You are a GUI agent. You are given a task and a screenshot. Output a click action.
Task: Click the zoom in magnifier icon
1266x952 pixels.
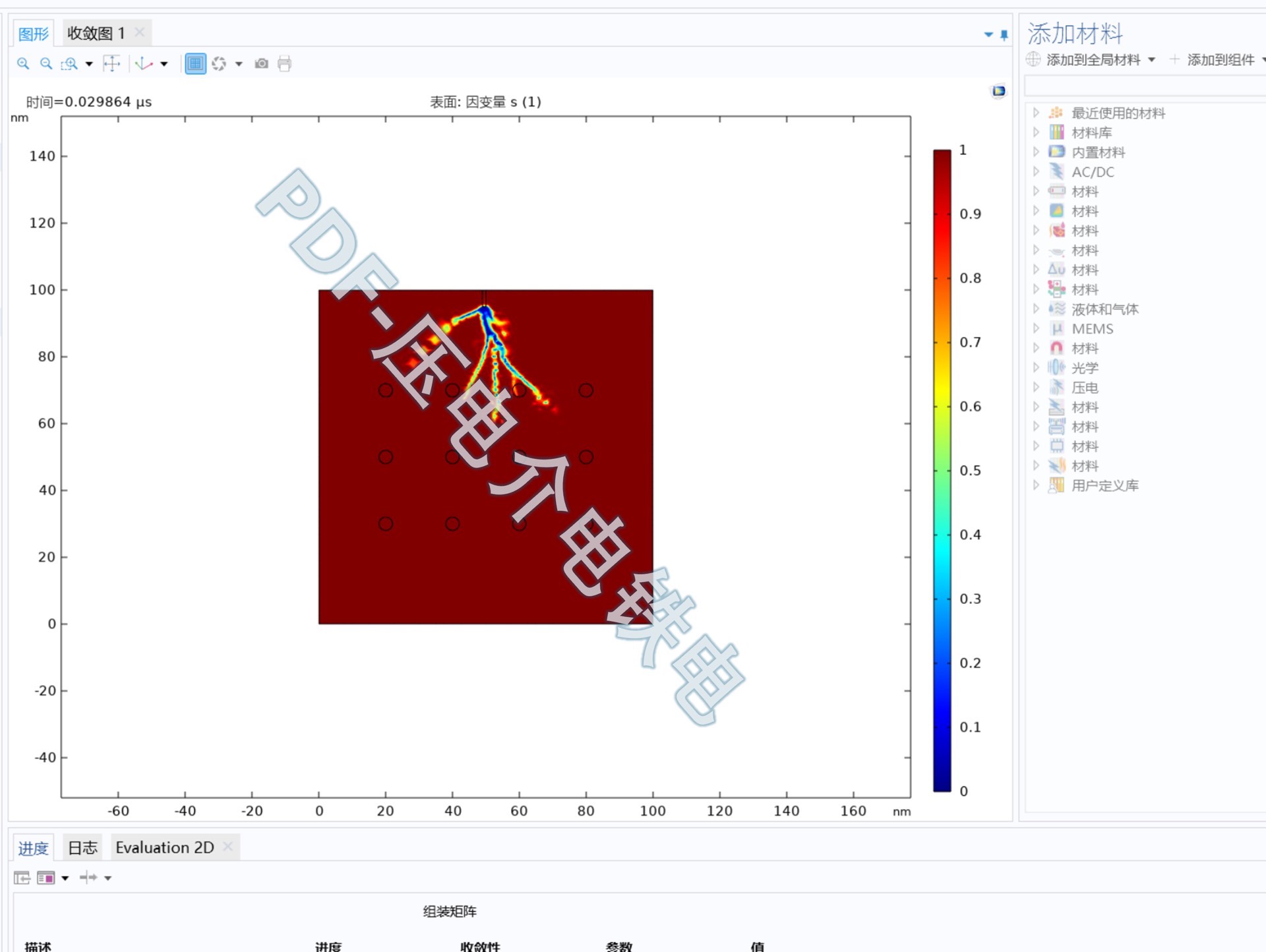23,64
